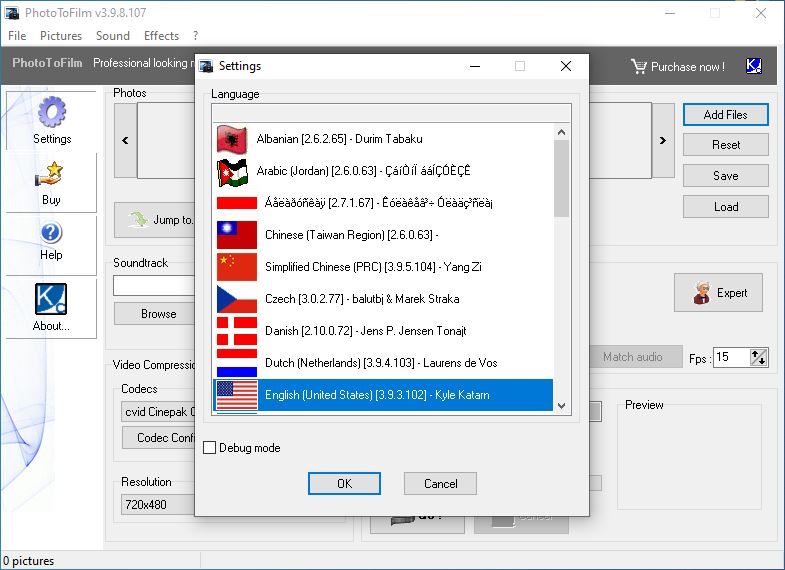The width and height of the screenshot is (785, 570).
Task: Open the Codecs cvid Cinepak dropdown
Action: tap(158, 412)
